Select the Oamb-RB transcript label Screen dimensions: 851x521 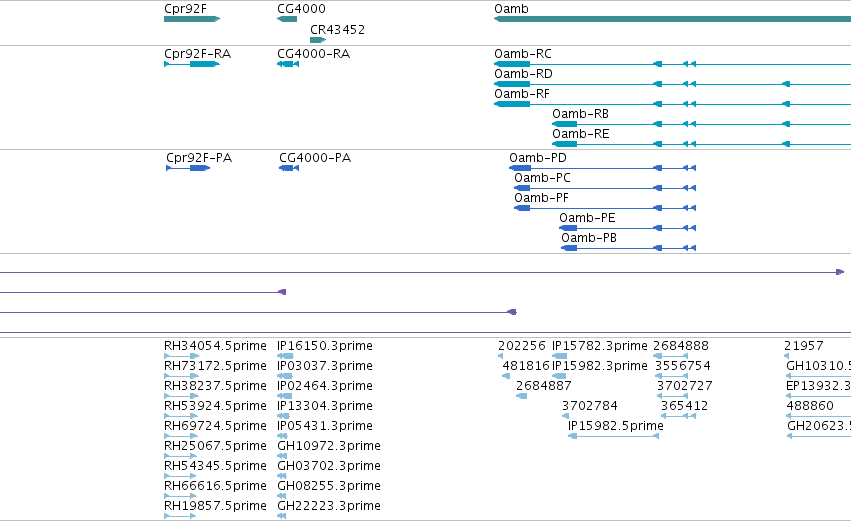580,114
